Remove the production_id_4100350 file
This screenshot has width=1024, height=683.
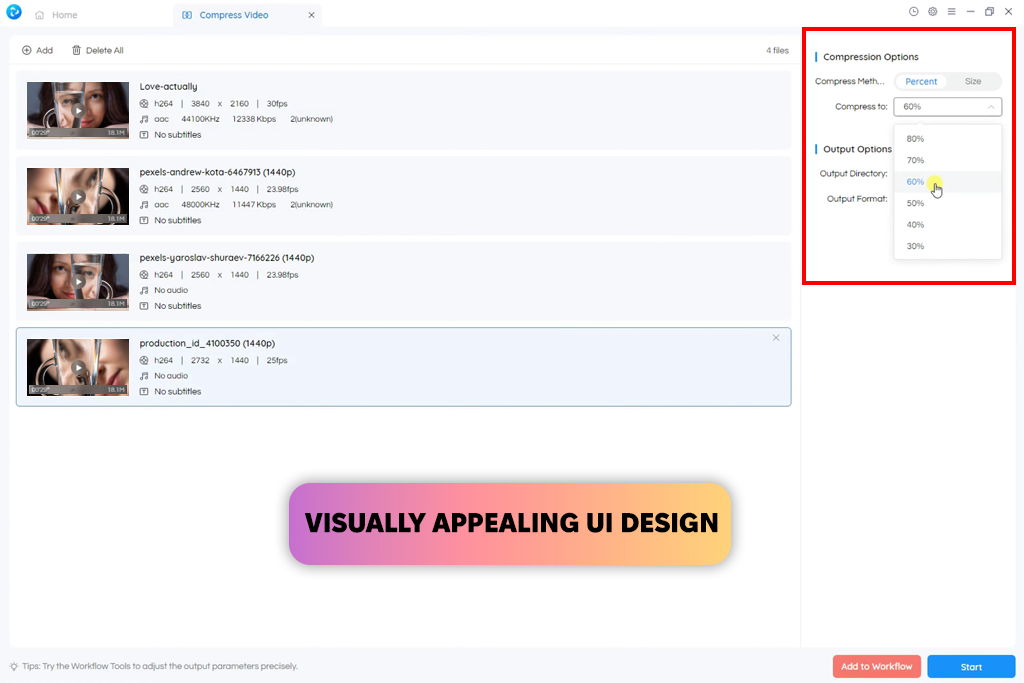point(776,338)
